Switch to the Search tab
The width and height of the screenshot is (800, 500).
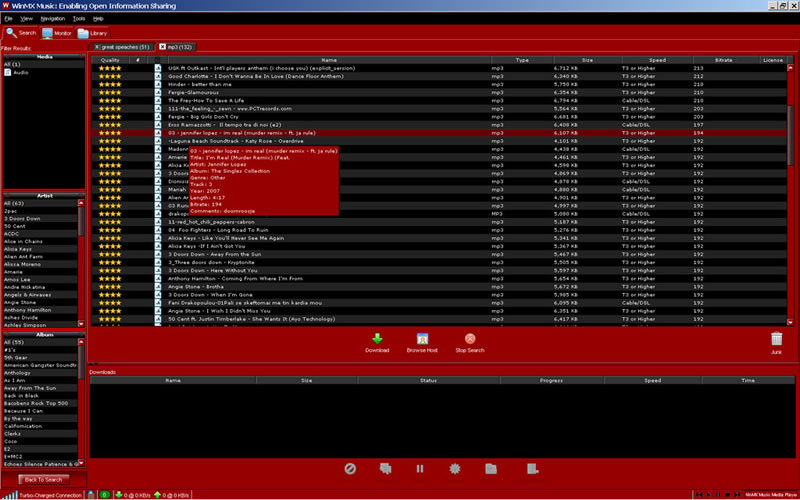(x=21, y=33)
